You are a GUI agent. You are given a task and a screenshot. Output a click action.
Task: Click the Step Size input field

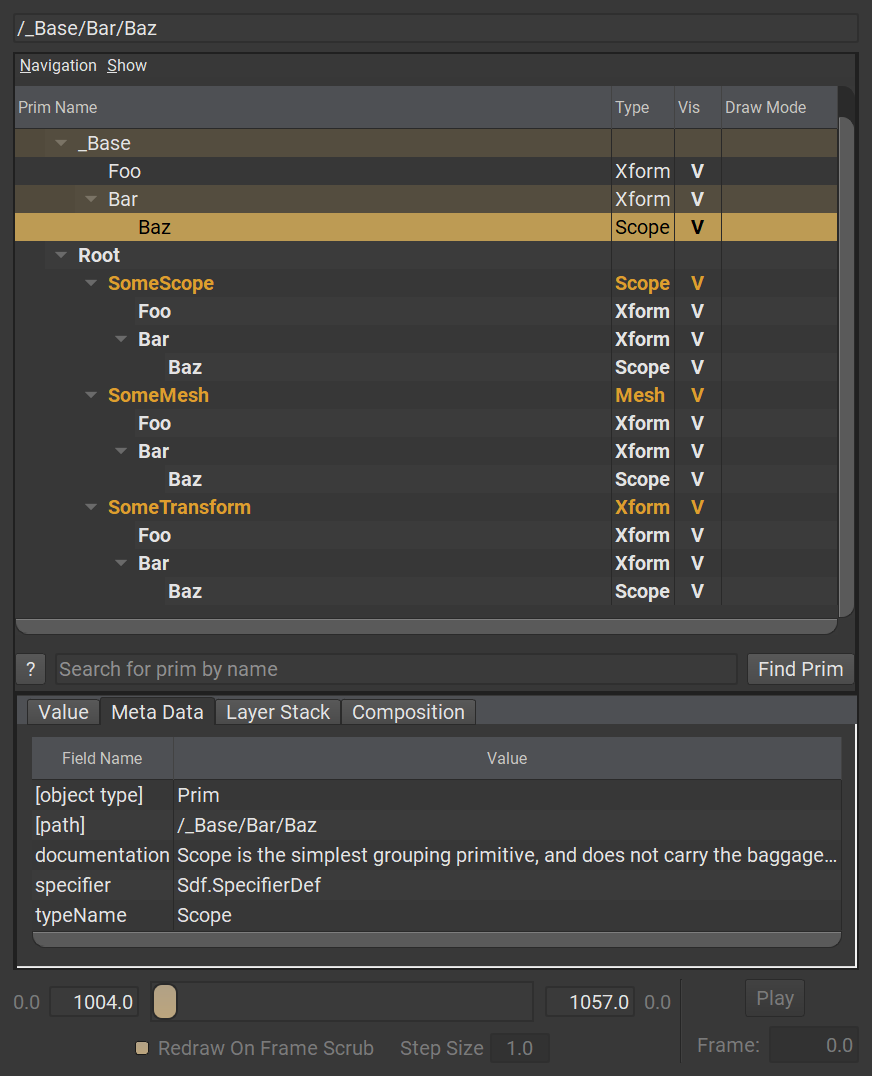click(519, 1048)
